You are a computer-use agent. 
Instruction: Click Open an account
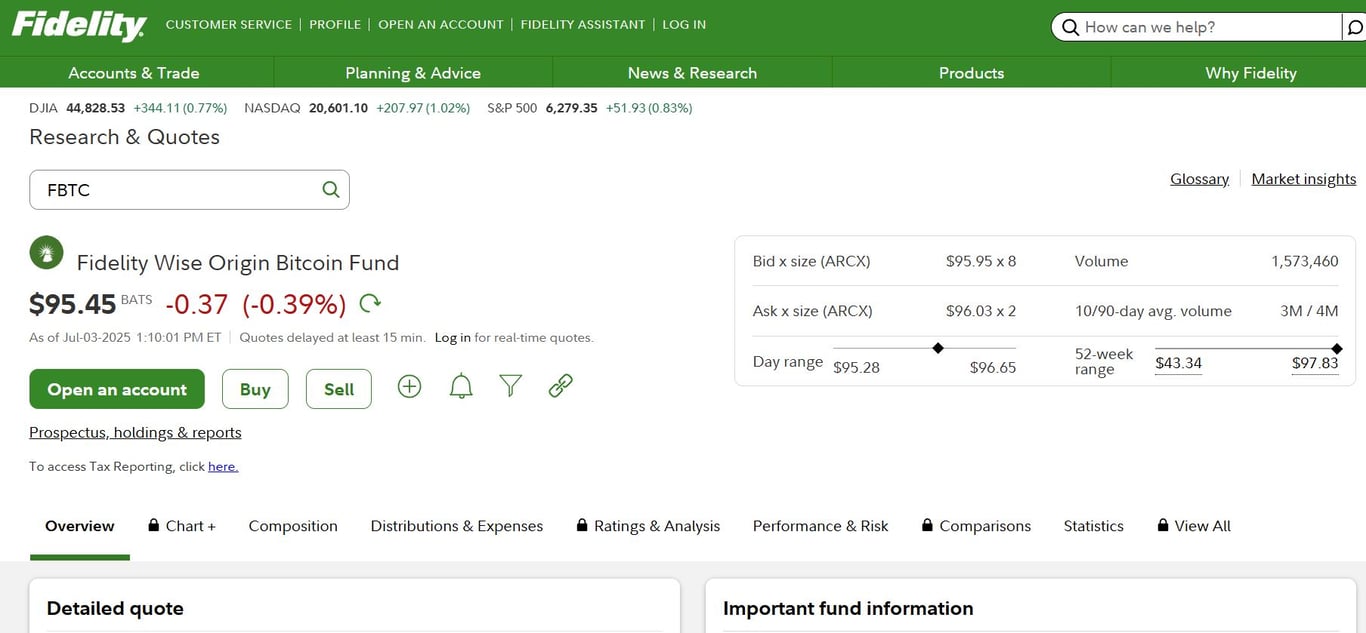coord(116,388)
